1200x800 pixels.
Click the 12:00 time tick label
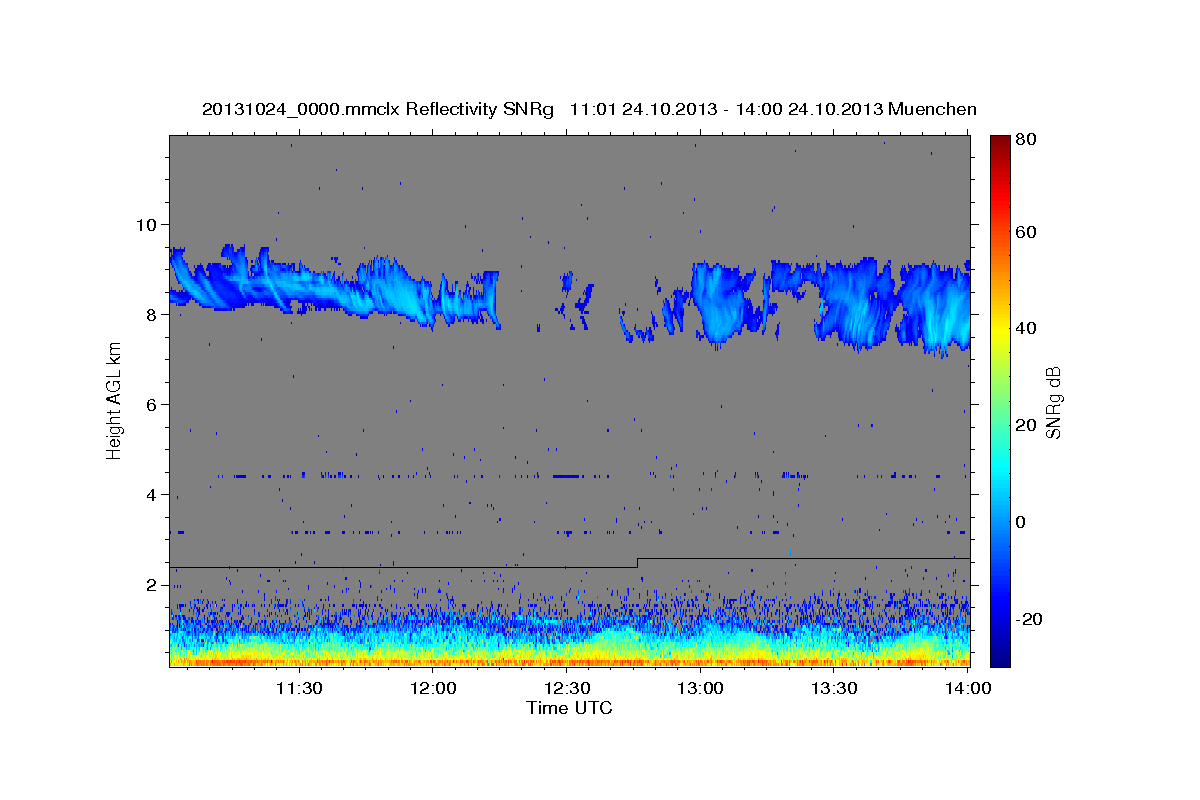pos(432,688)
